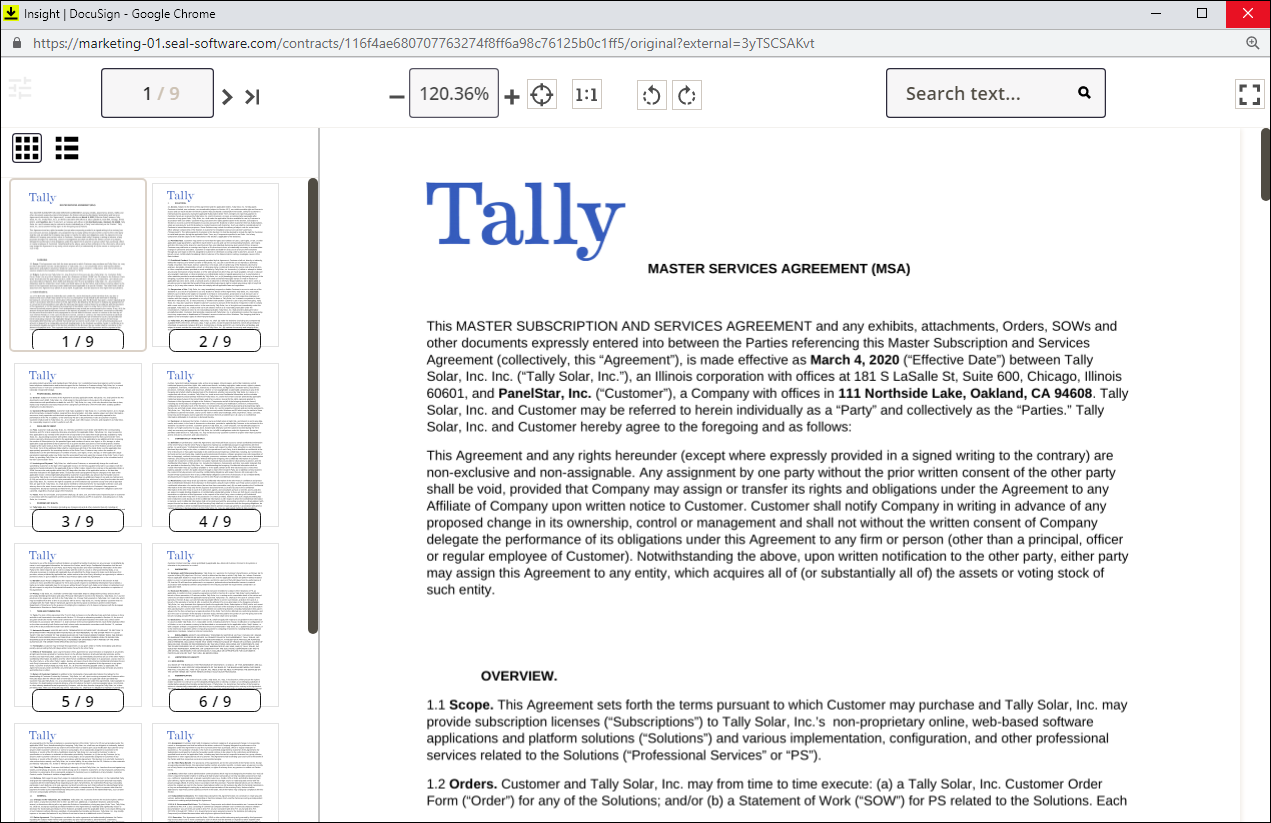Open the filter settings sliders icon
Viewport: 1271px width, 823px height.
tap(20, 88)
